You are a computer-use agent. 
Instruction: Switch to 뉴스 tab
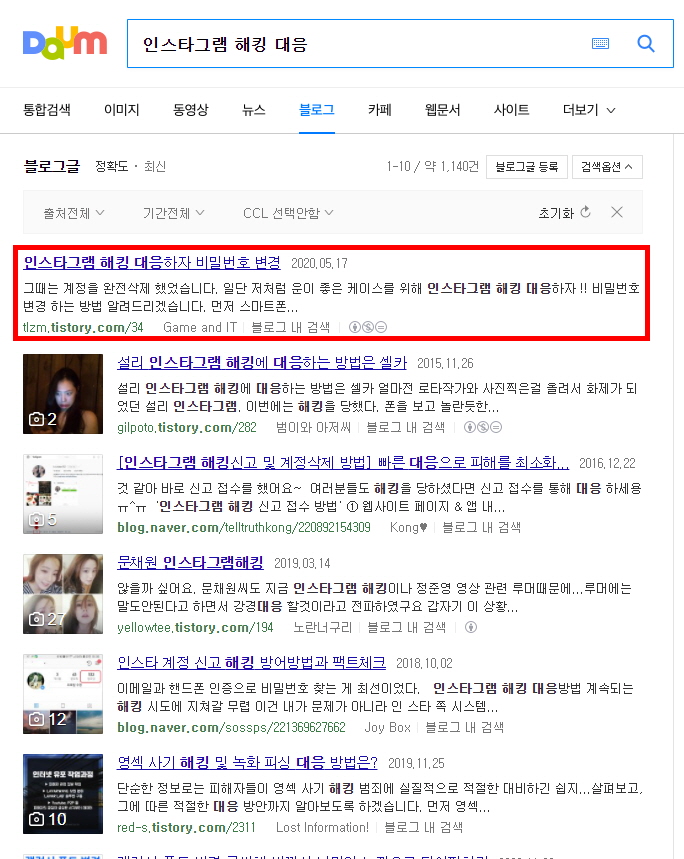(x=254, y=110)
